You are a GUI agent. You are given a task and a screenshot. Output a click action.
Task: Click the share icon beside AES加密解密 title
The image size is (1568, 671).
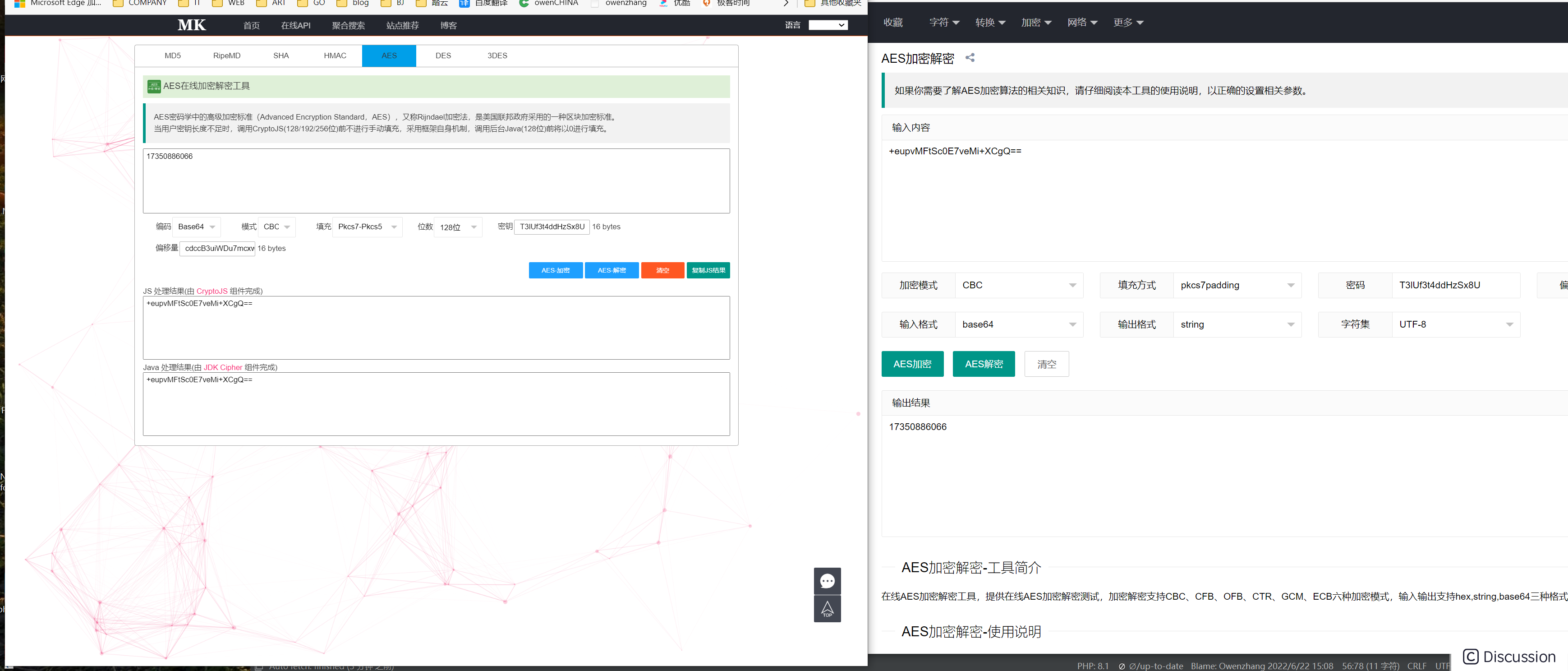click(970, 58)
